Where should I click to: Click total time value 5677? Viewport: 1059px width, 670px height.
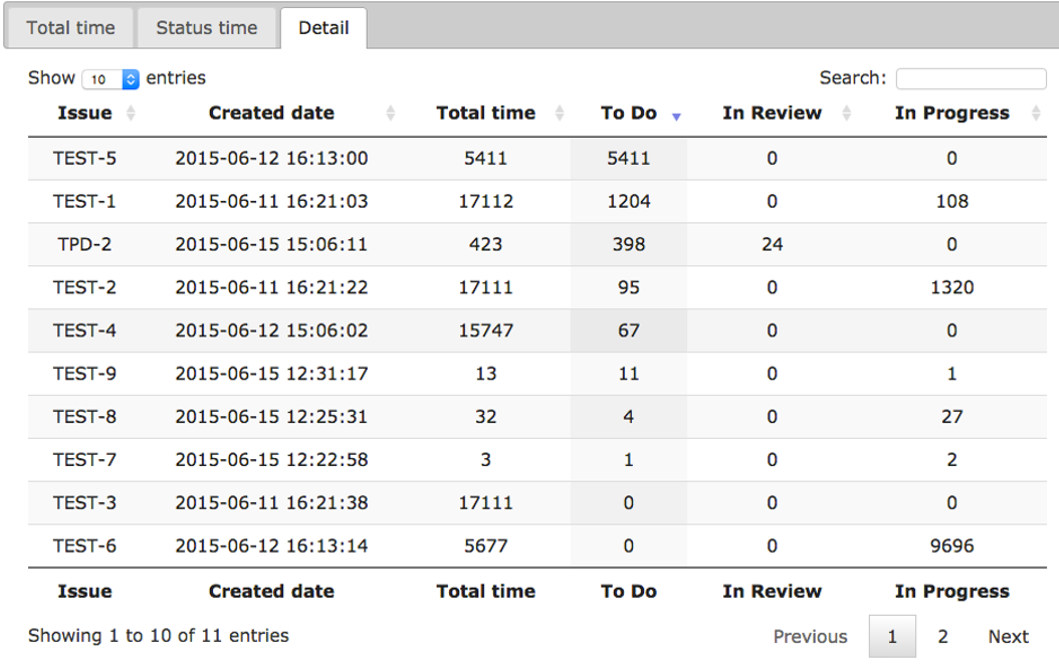486,546
